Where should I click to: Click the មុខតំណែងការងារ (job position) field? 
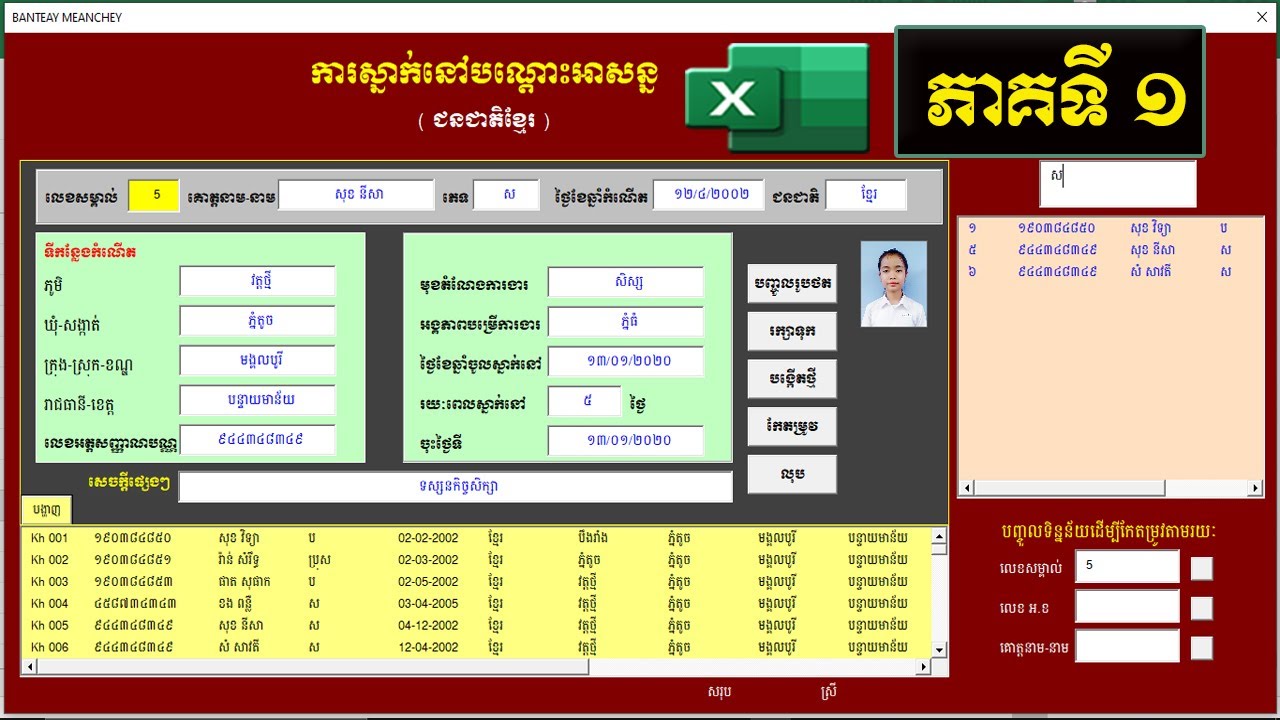click(626, 282)
